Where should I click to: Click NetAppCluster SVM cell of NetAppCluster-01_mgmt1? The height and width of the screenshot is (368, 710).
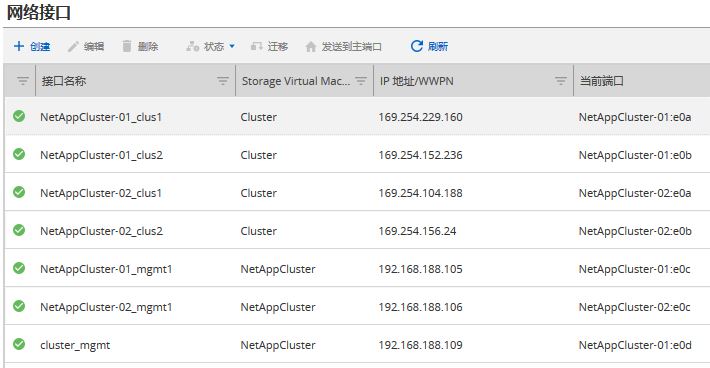point(278,269)
